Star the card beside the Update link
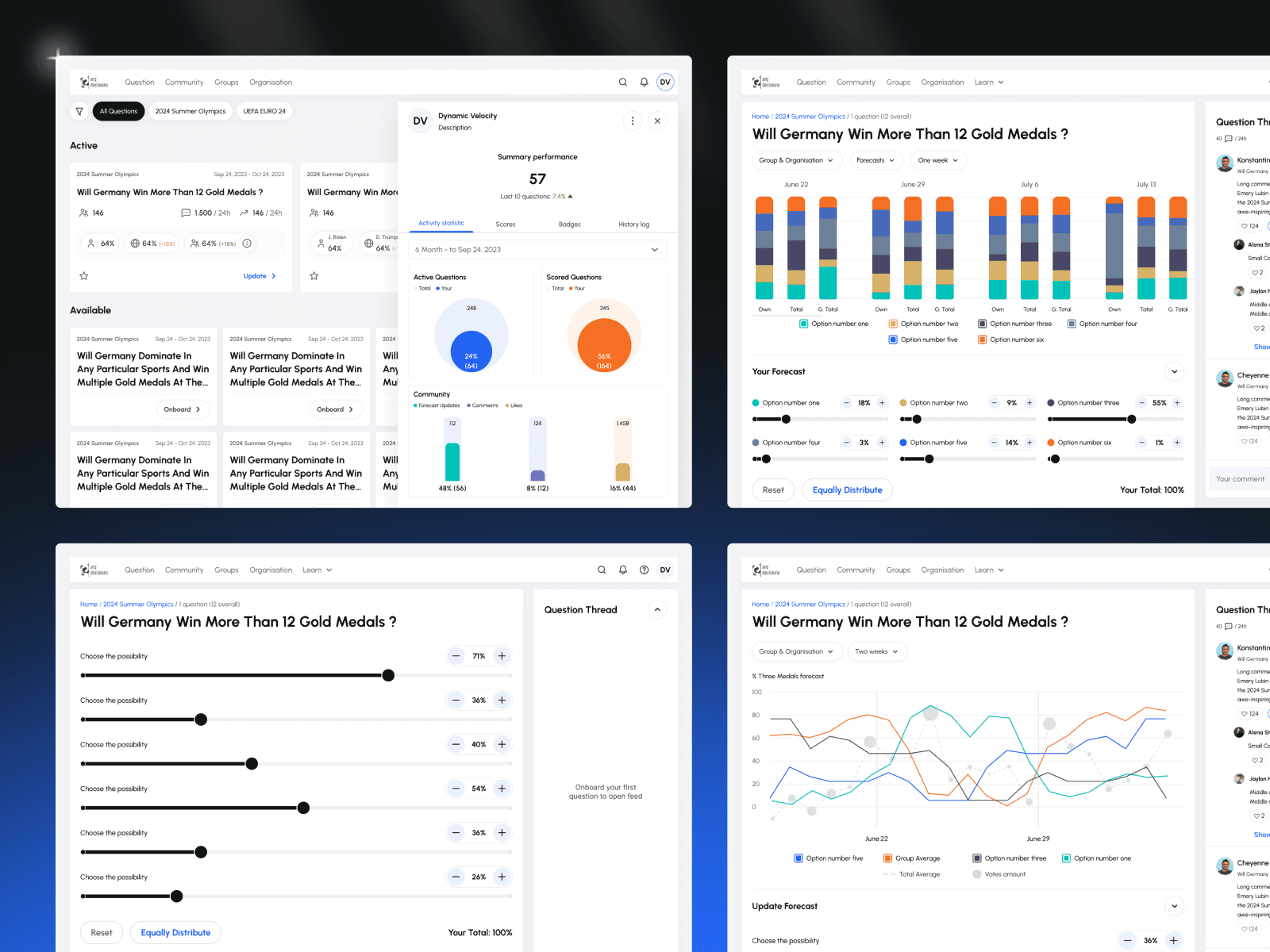1270x952 pixels. (84, 276)
